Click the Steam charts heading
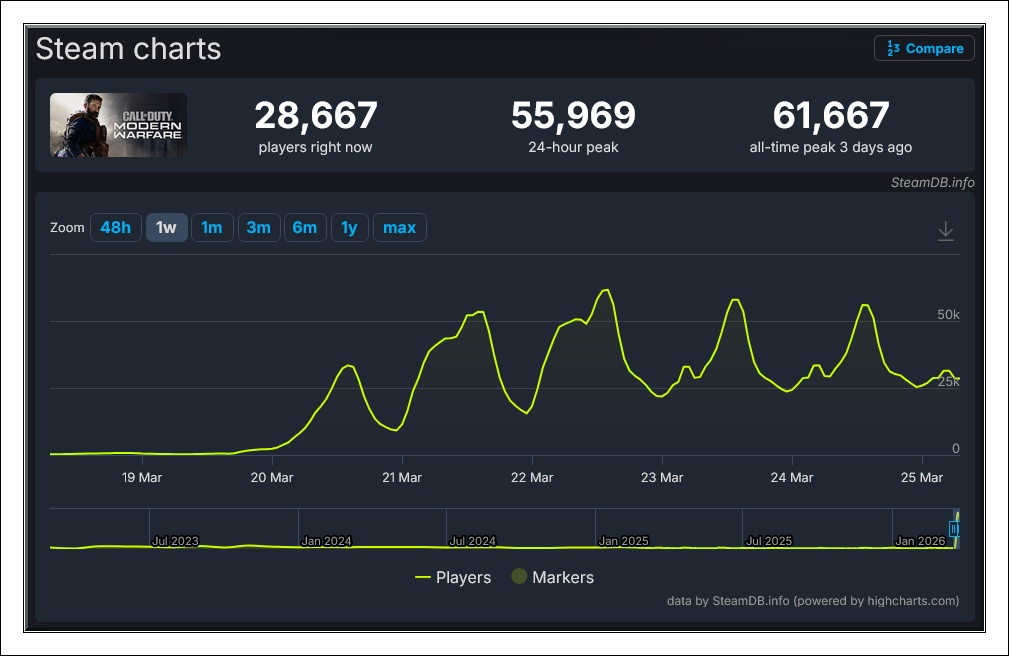 129,49
